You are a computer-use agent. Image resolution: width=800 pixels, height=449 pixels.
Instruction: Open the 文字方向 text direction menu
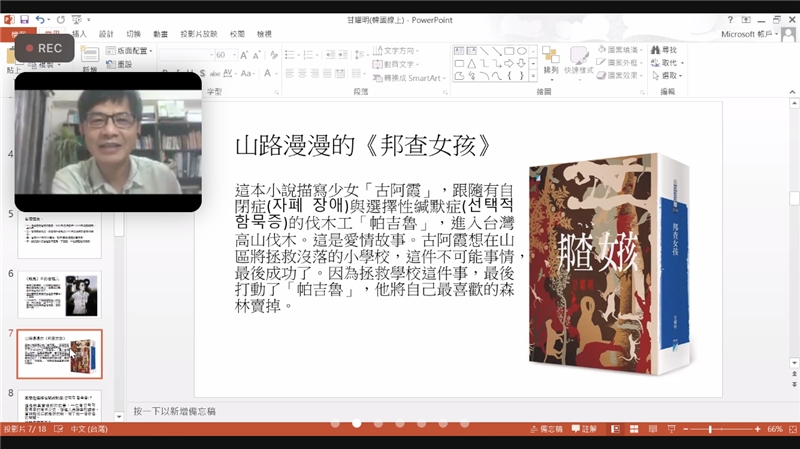click(396, 51)
